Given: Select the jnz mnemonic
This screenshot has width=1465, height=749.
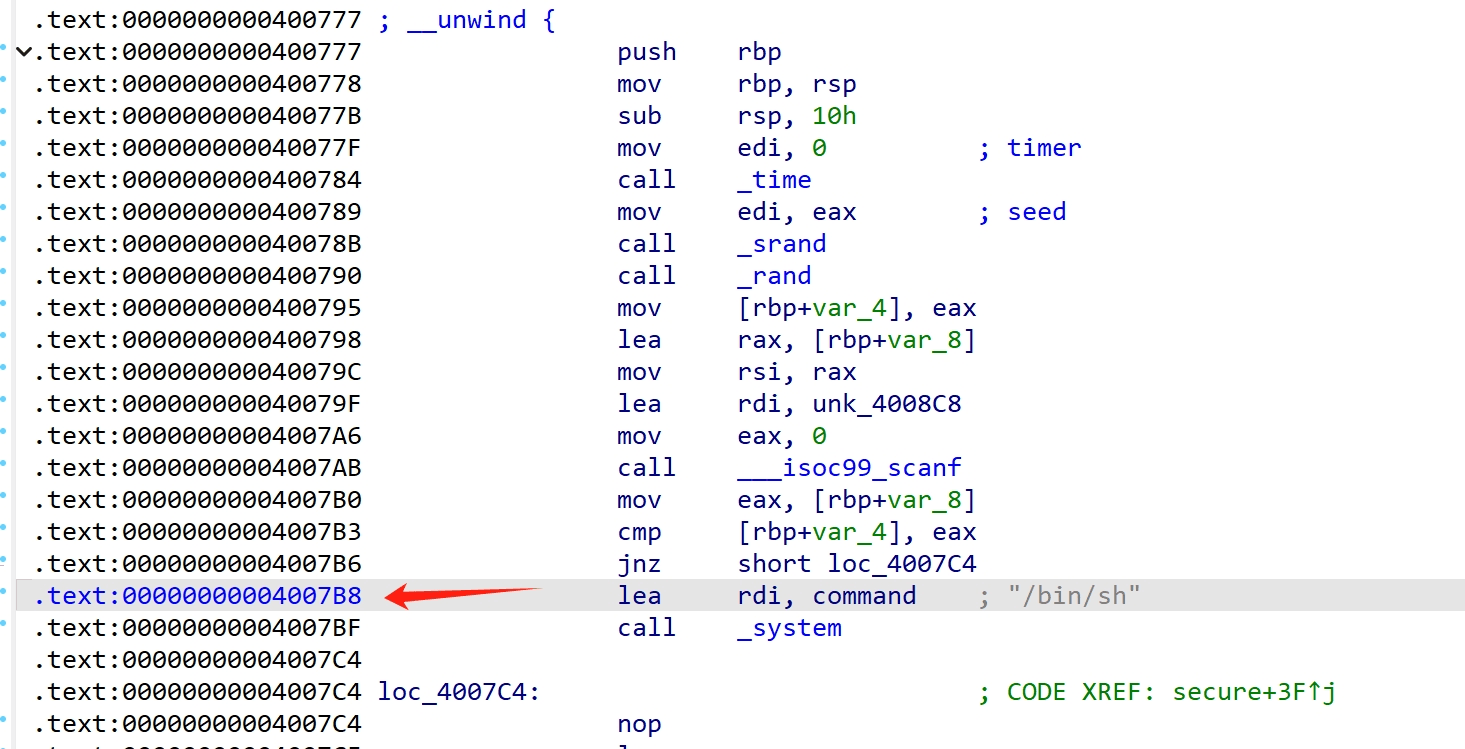Looking at the screenshot, I should [639, 564].
